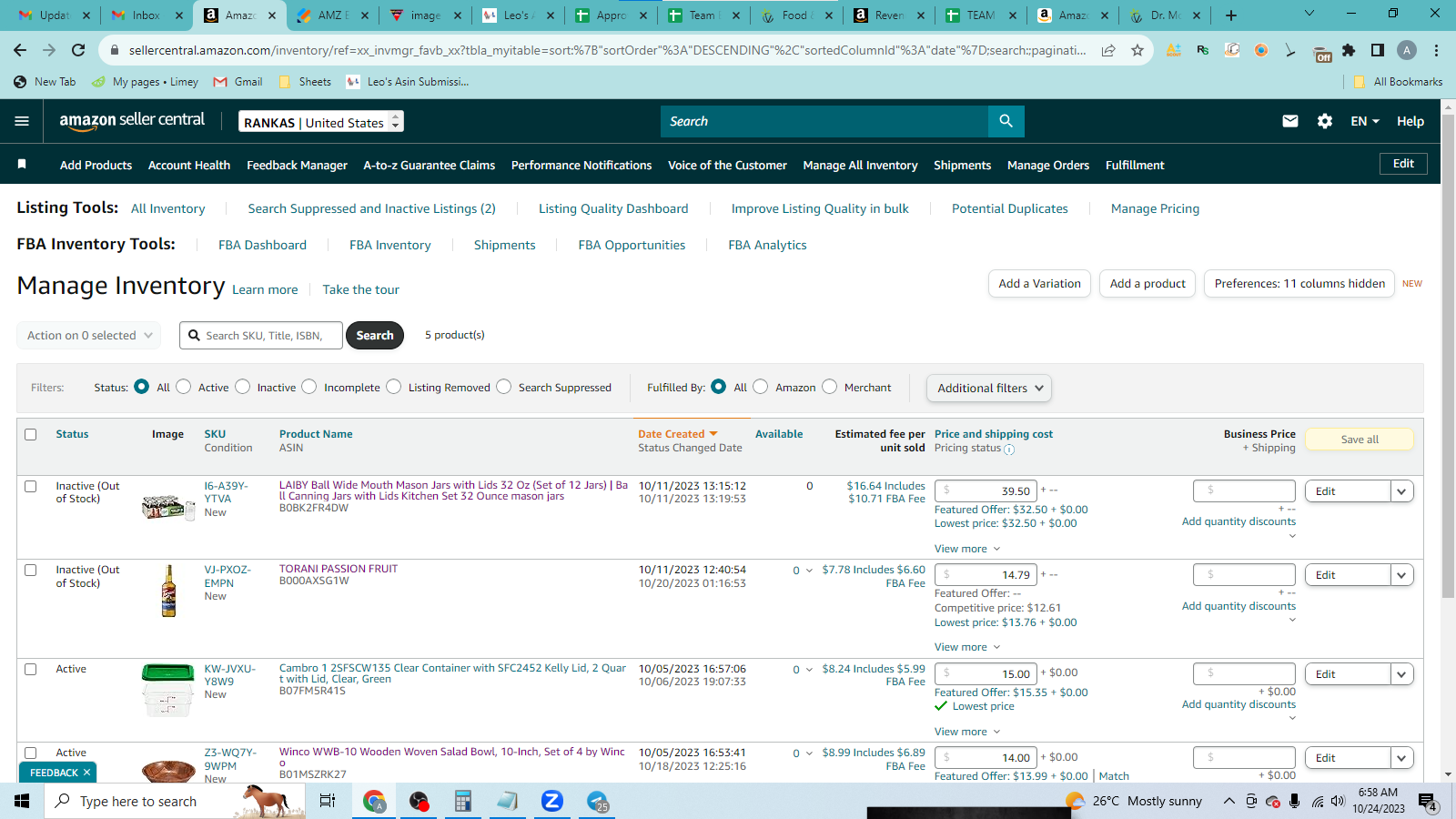Open Chrome from the taskbar
1456x819 pixels.
click(374, 801)
